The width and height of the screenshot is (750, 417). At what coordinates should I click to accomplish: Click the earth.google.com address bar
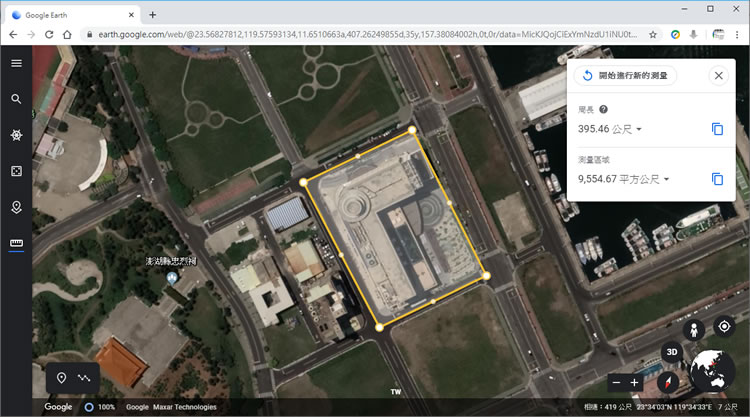tap(367, 34)
